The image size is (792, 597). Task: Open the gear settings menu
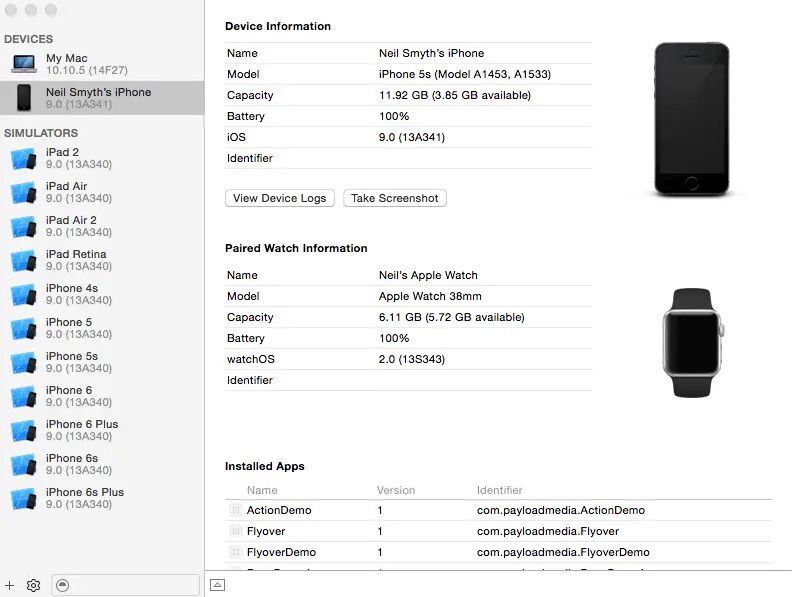[x=33, y=585]
